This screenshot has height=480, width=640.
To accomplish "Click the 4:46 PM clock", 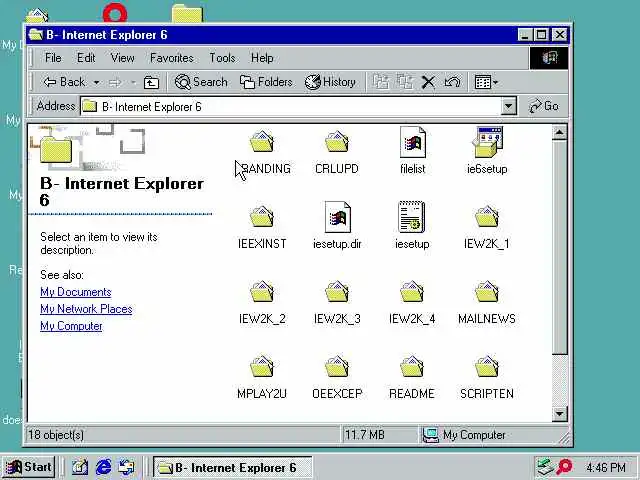I will coord(606,467).
